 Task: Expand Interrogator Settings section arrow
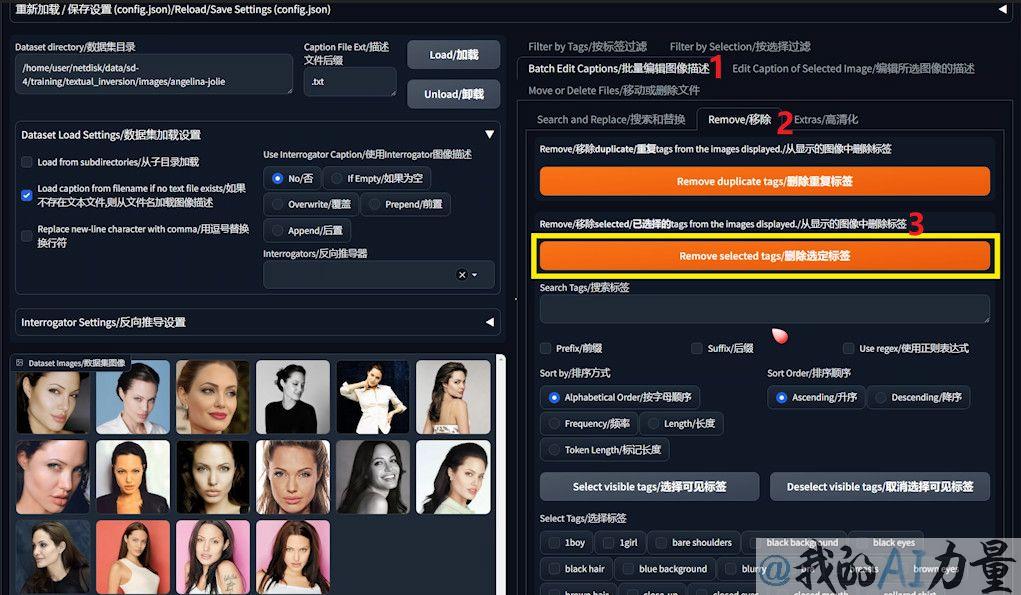(489, 322)
